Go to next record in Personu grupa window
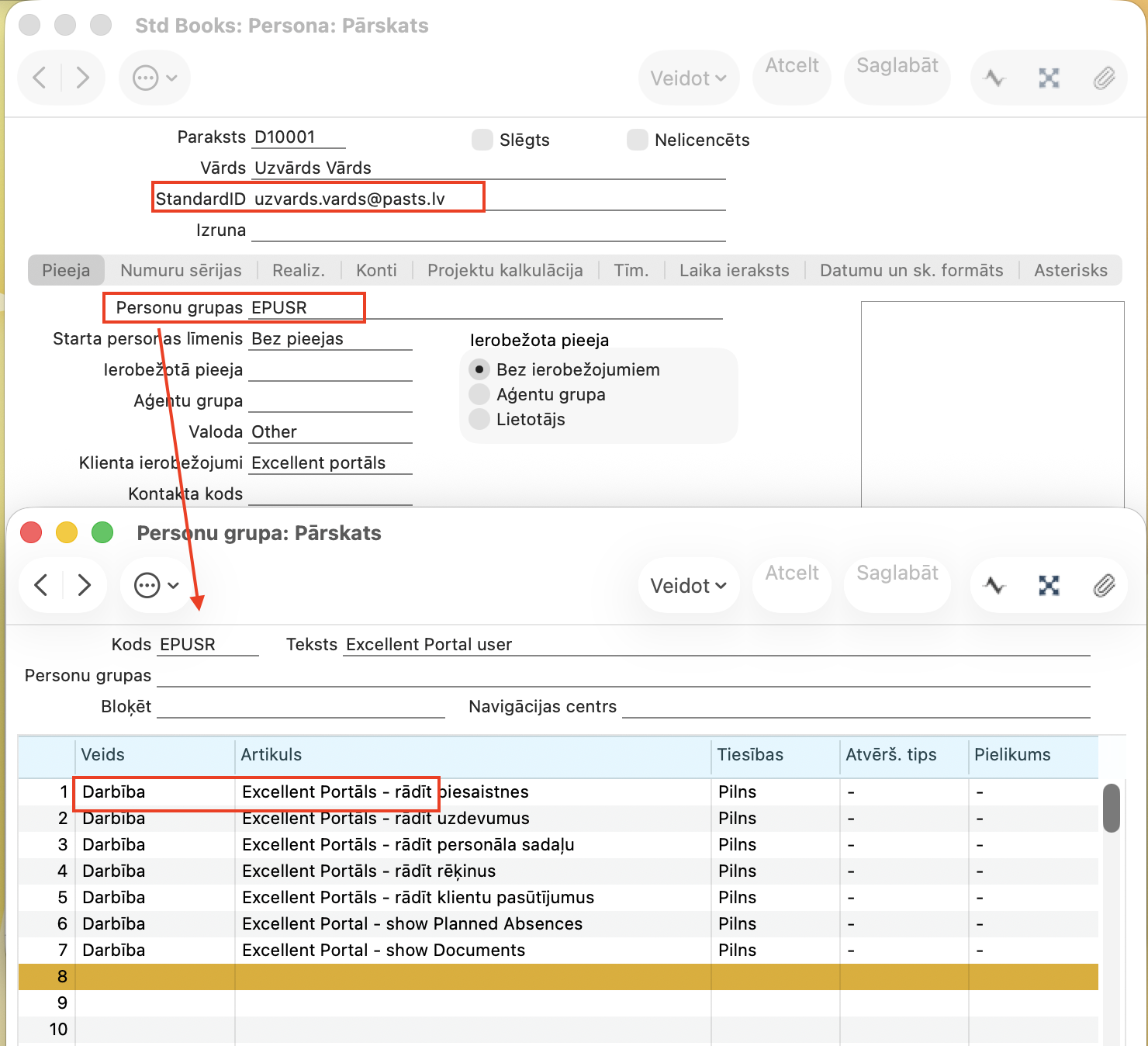 pos(84,585)
